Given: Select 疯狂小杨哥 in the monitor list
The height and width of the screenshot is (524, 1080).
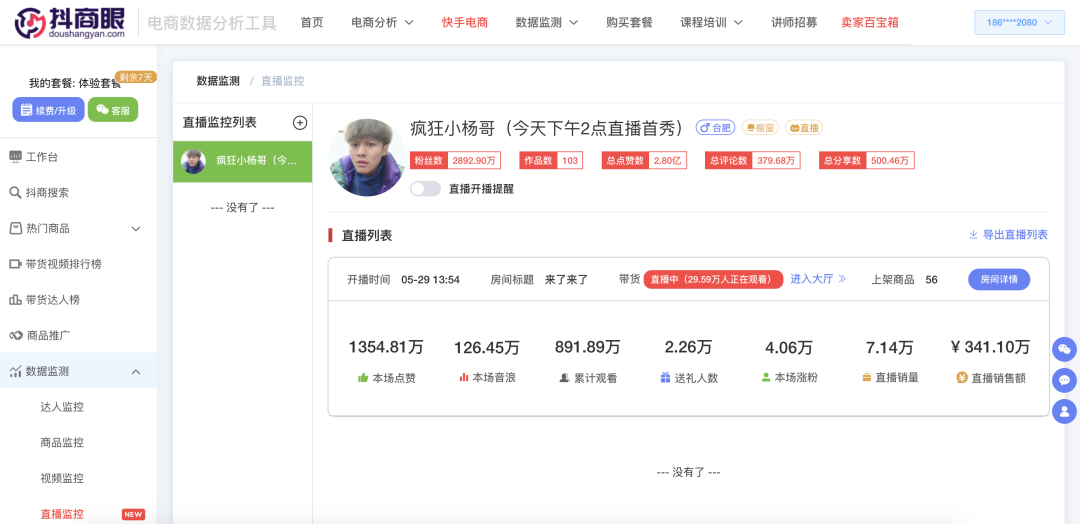Looking at the screenshot, I should (x=242, y=162).
